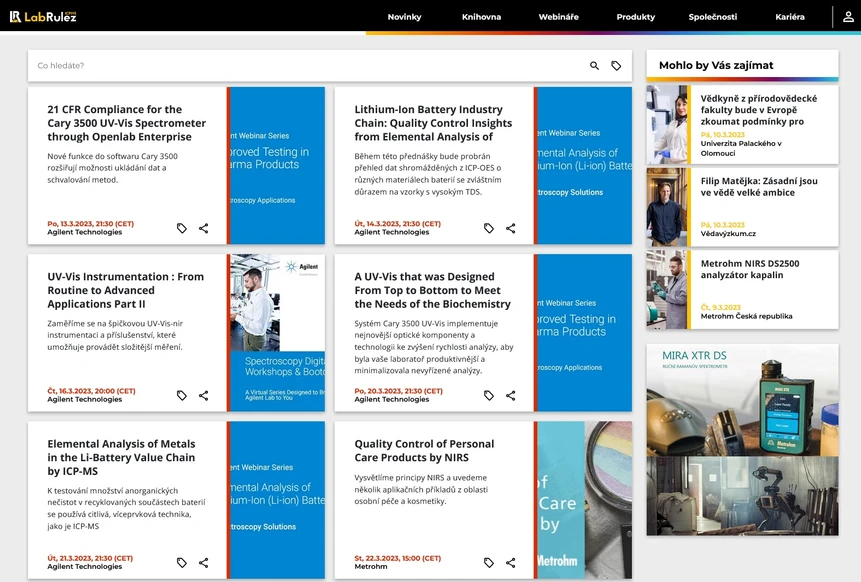
Task: Click the Filip Matějka photo thumbnail
Action: (x=667, y=207)
